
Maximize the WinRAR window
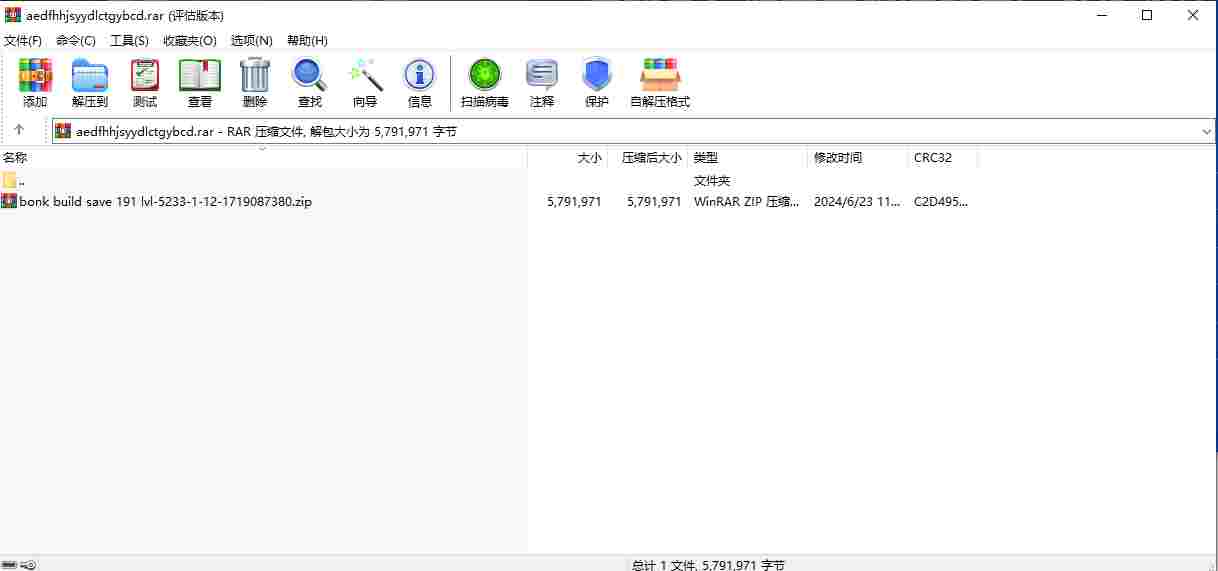[x=1147, y=15]
